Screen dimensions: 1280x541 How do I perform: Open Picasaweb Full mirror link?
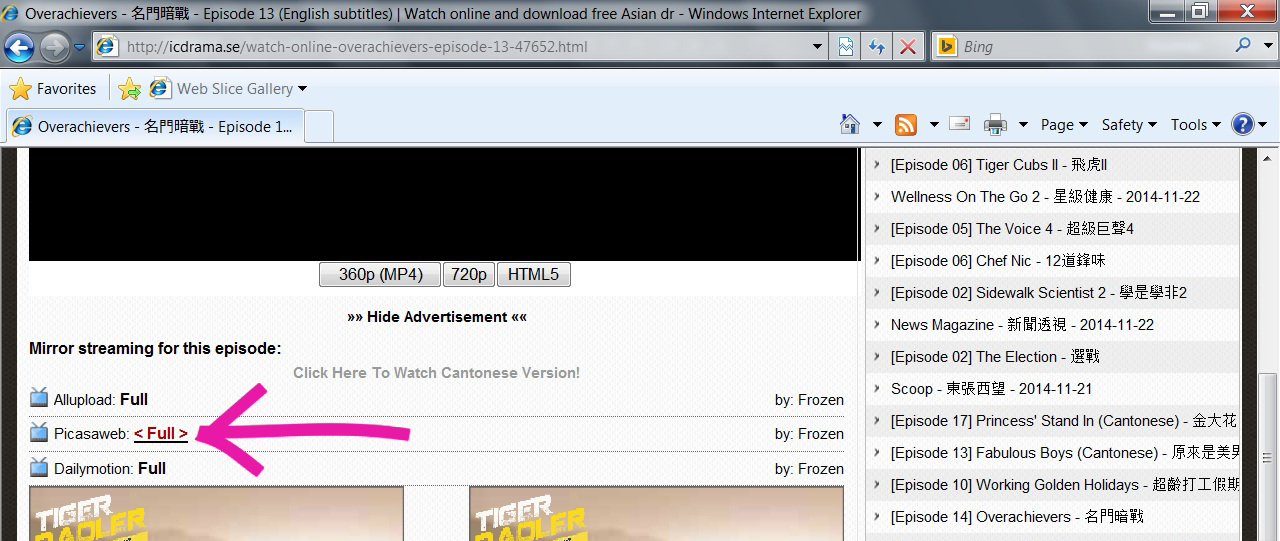pyautogui.click(x=161, y=434)
